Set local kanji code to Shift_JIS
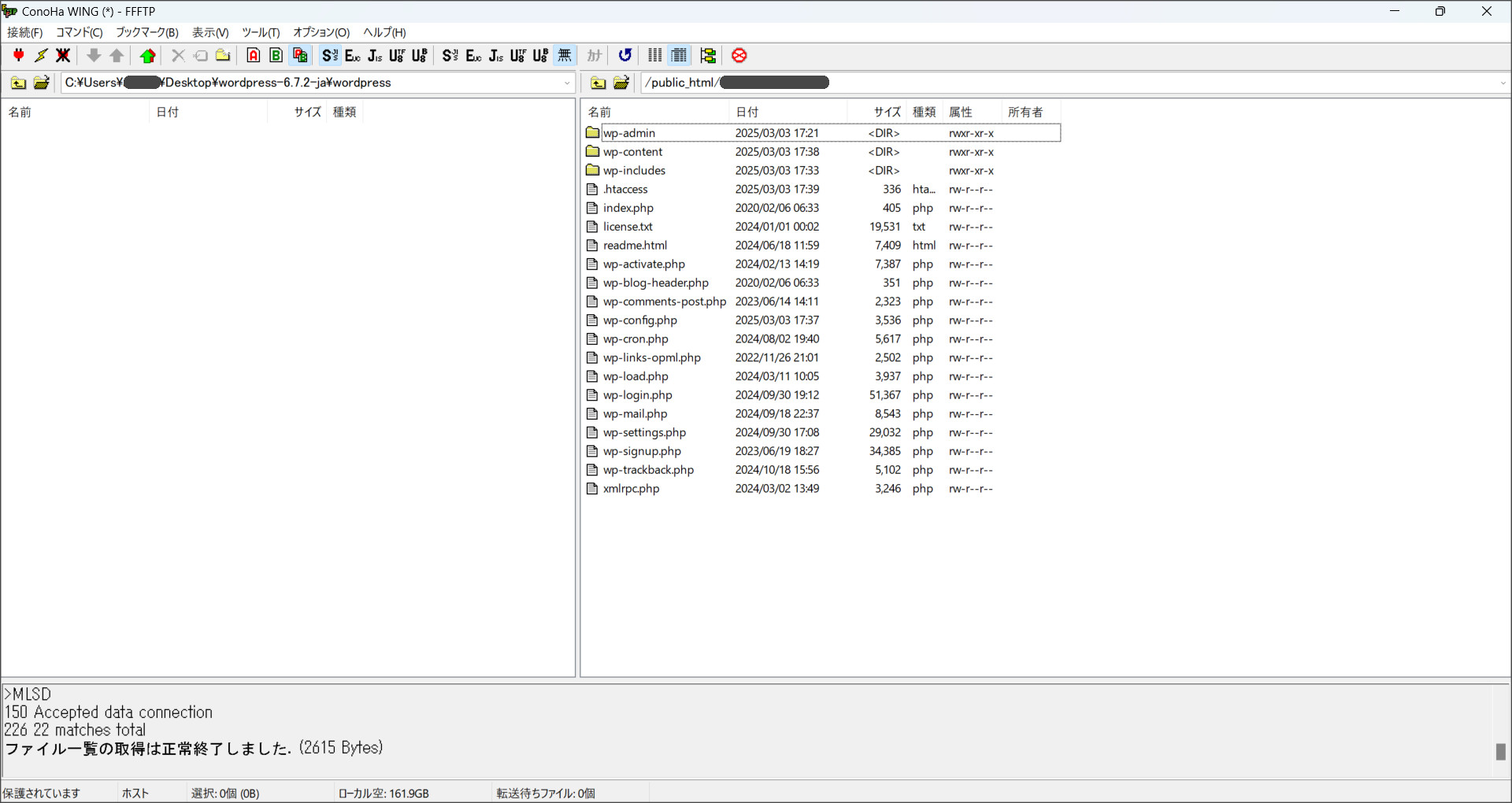Image resolution: width=1512 pixels, height=803 pixels. point(450,55)
